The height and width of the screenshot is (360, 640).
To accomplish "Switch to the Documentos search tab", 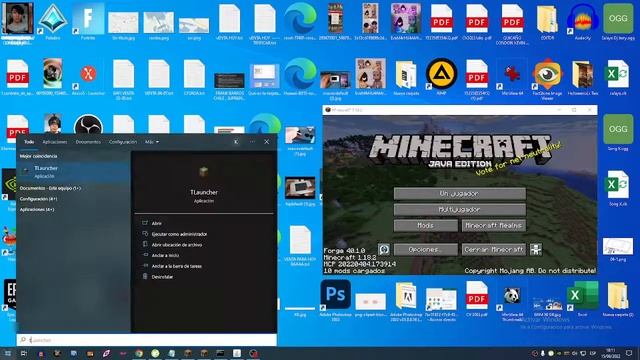I will click(x=88, y=142).
